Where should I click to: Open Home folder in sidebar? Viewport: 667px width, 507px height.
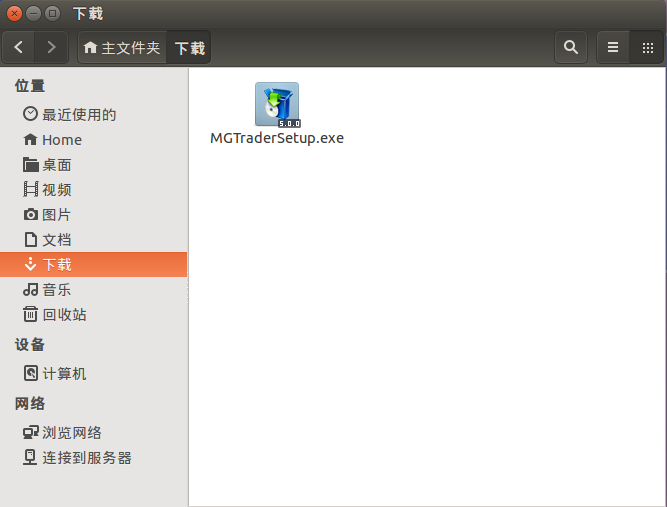point(61,140)
